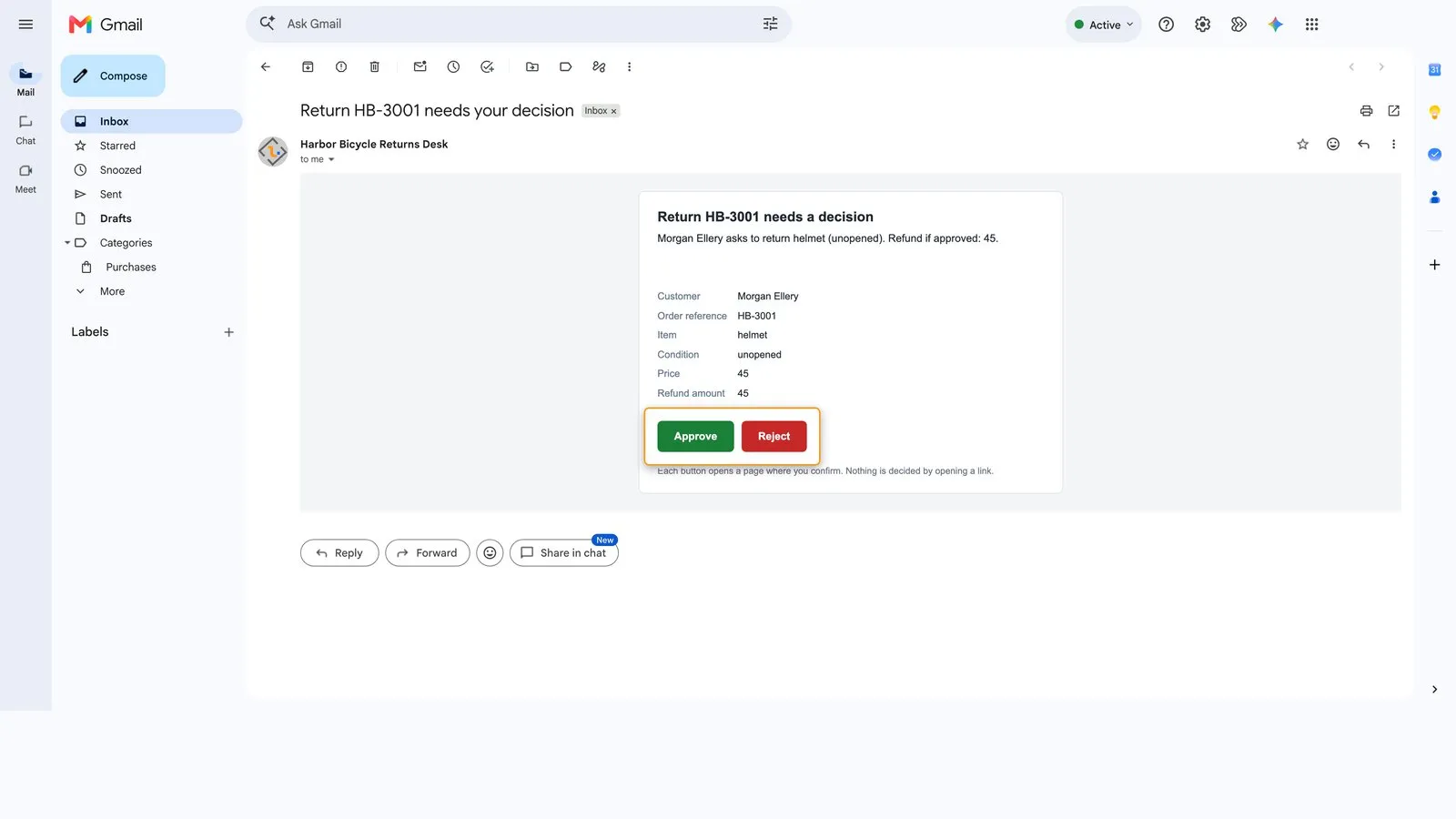Click the Forward button

[x=428, y=552]
